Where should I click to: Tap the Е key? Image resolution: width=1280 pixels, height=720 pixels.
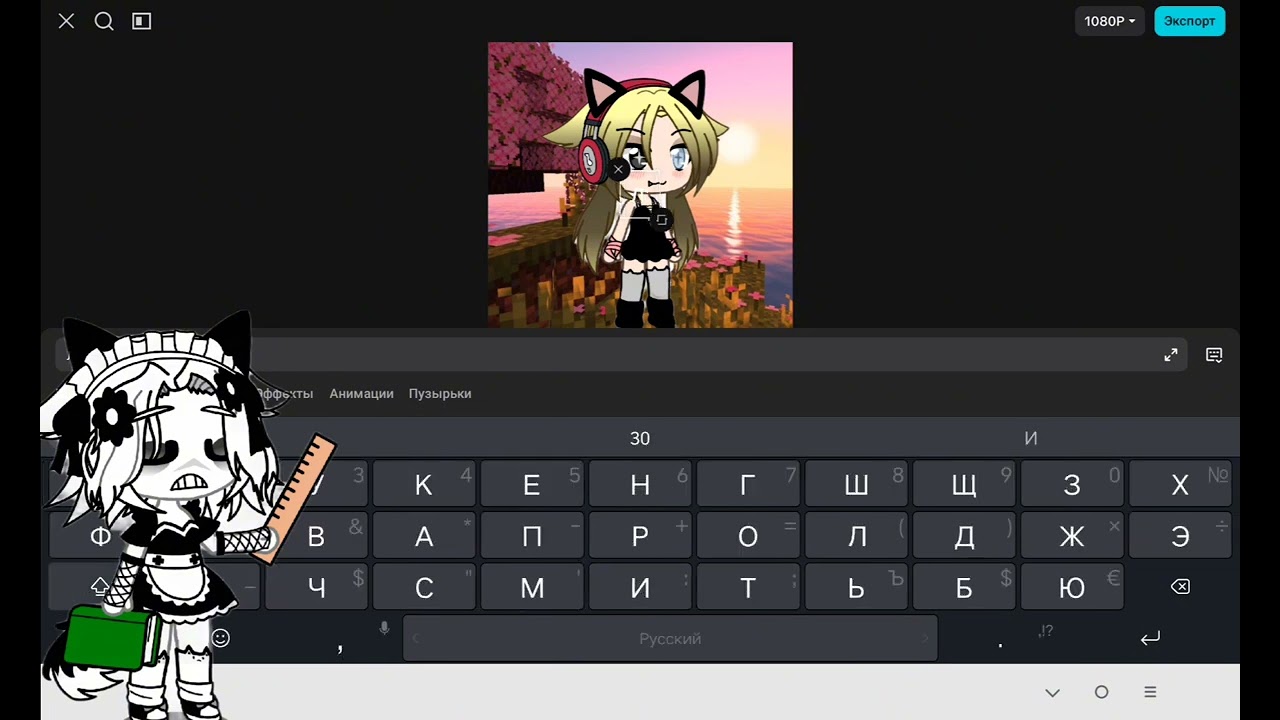point(531,485)
